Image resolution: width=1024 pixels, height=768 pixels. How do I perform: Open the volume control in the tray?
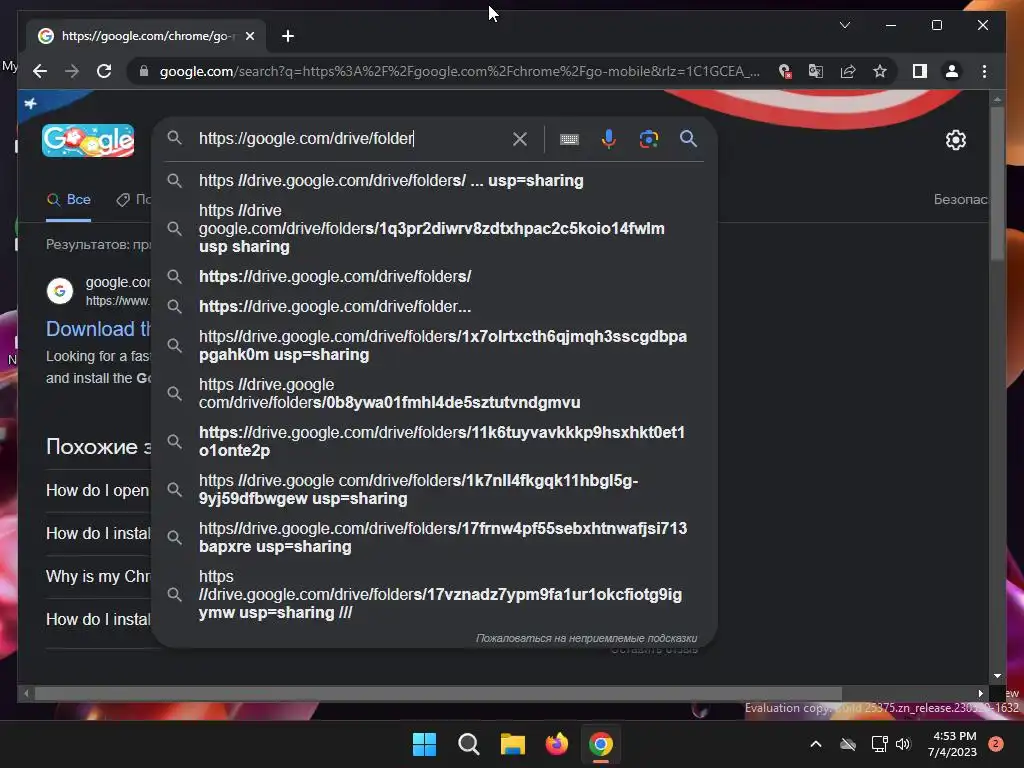tap(903, 744)
